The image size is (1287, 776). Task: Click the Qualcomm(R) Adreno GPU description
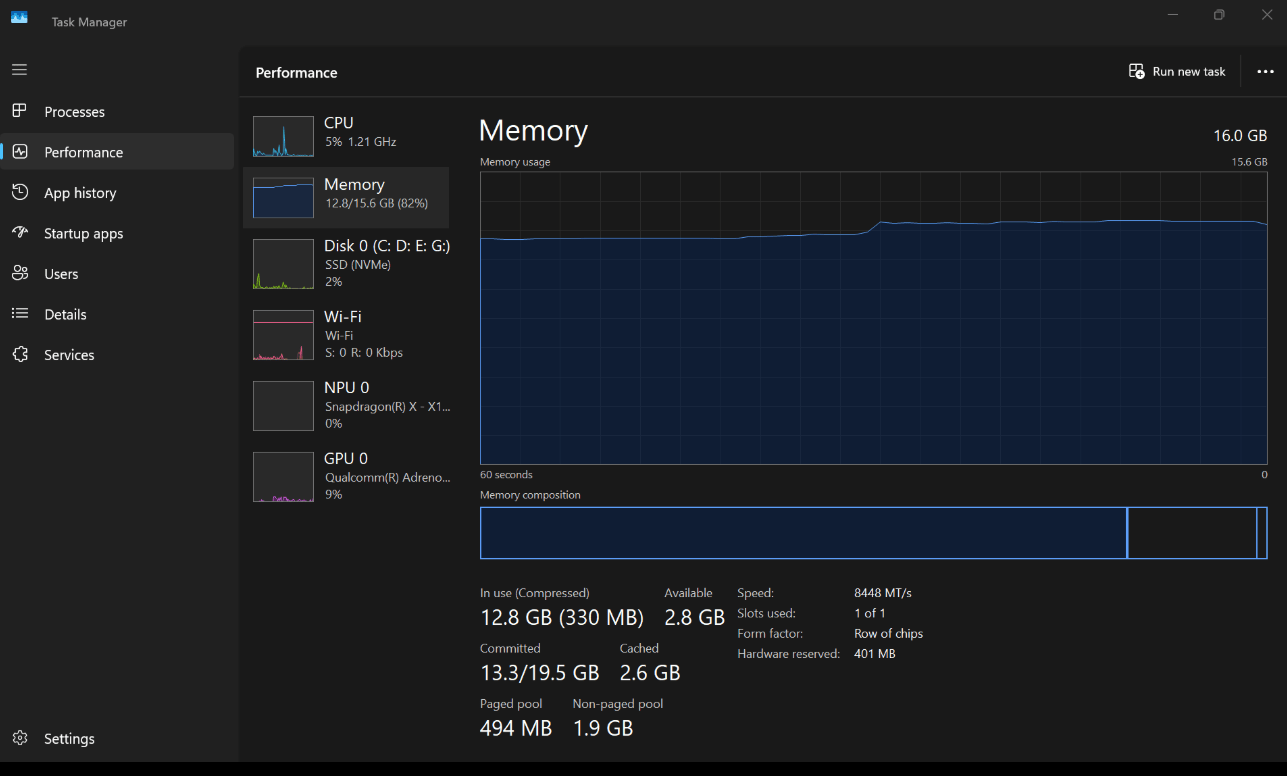click(x=388, y=478)
